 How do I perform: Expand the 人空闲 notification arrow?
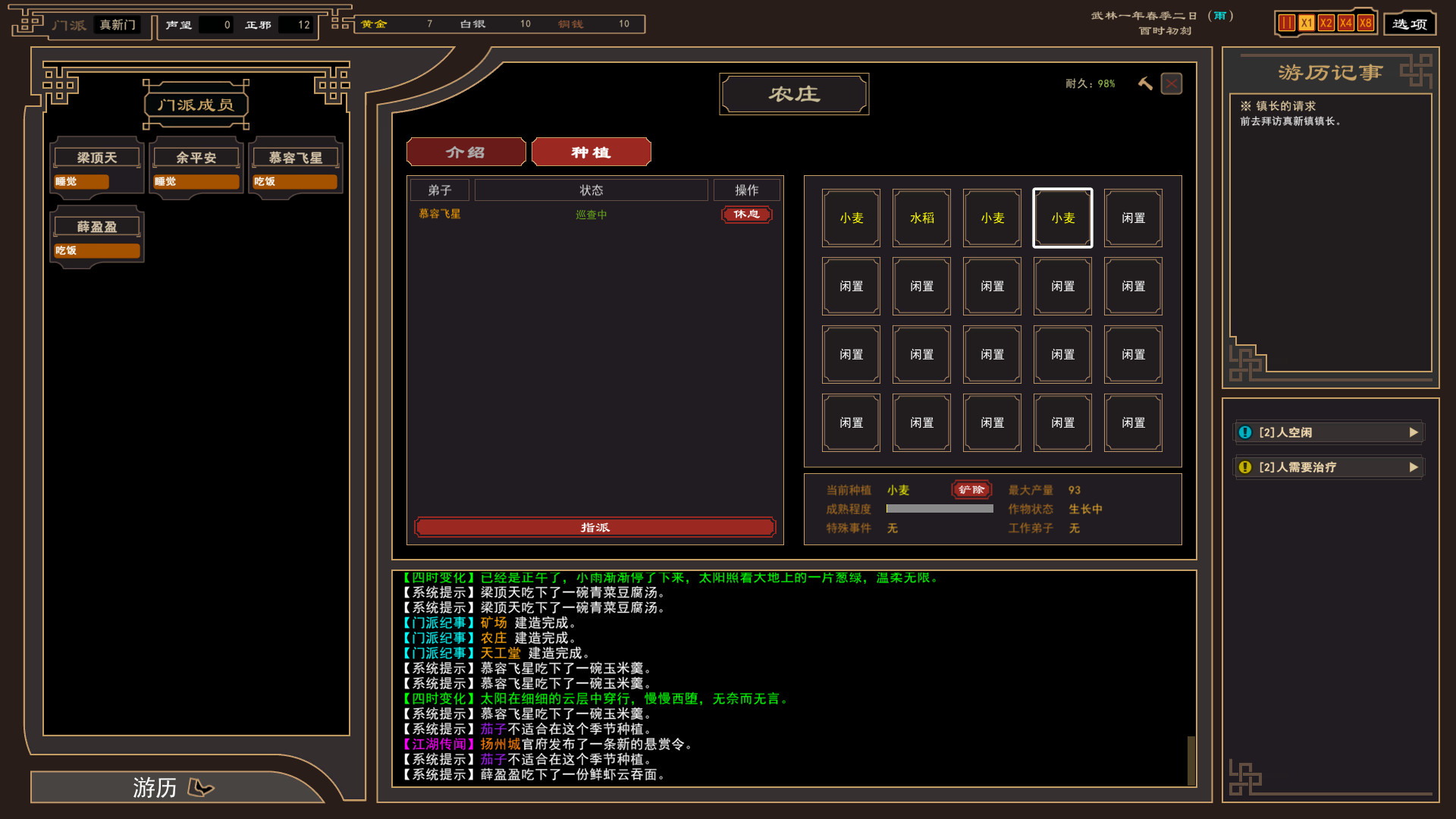(x=1414, y=432)
